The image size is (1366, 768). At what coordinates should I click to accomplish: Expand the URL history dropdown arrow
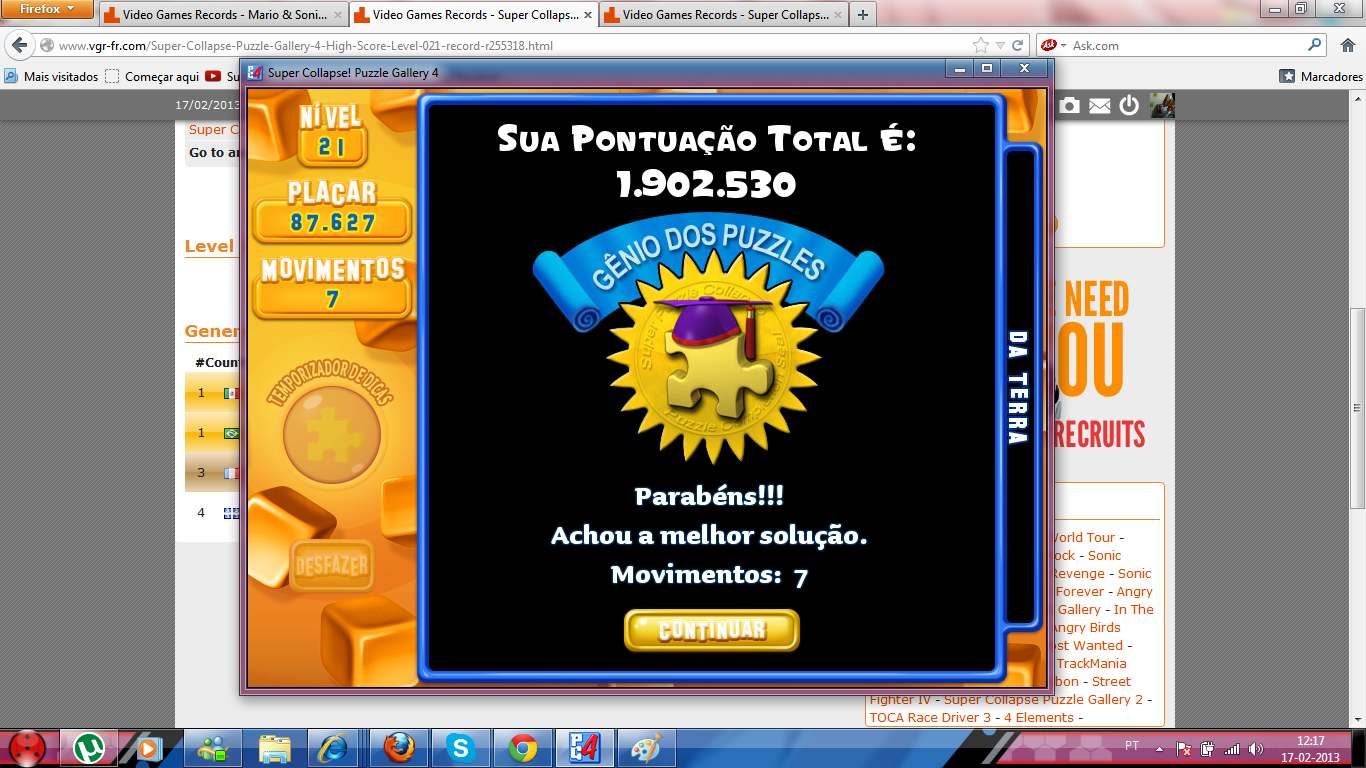click(1001, 45)
